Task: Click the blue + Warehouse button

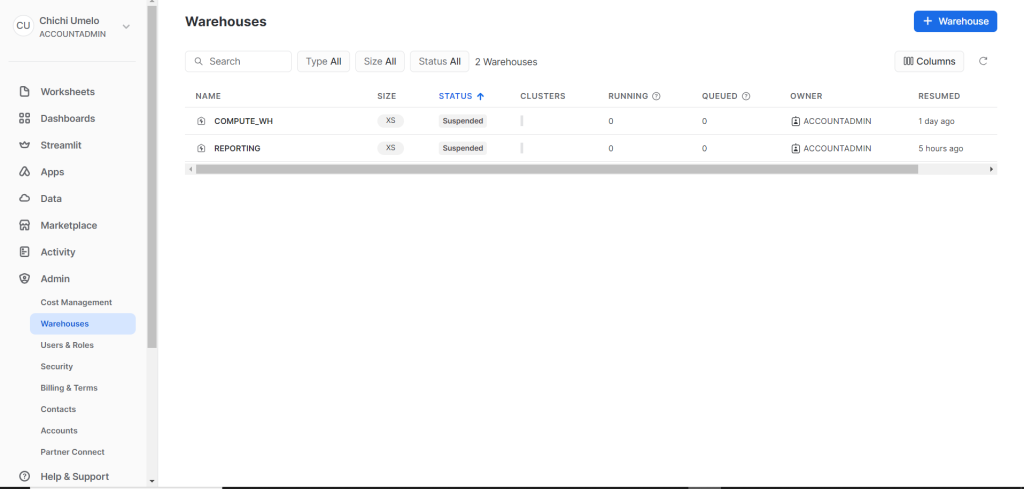Action: pyautogui.click(x=955, y=21)
